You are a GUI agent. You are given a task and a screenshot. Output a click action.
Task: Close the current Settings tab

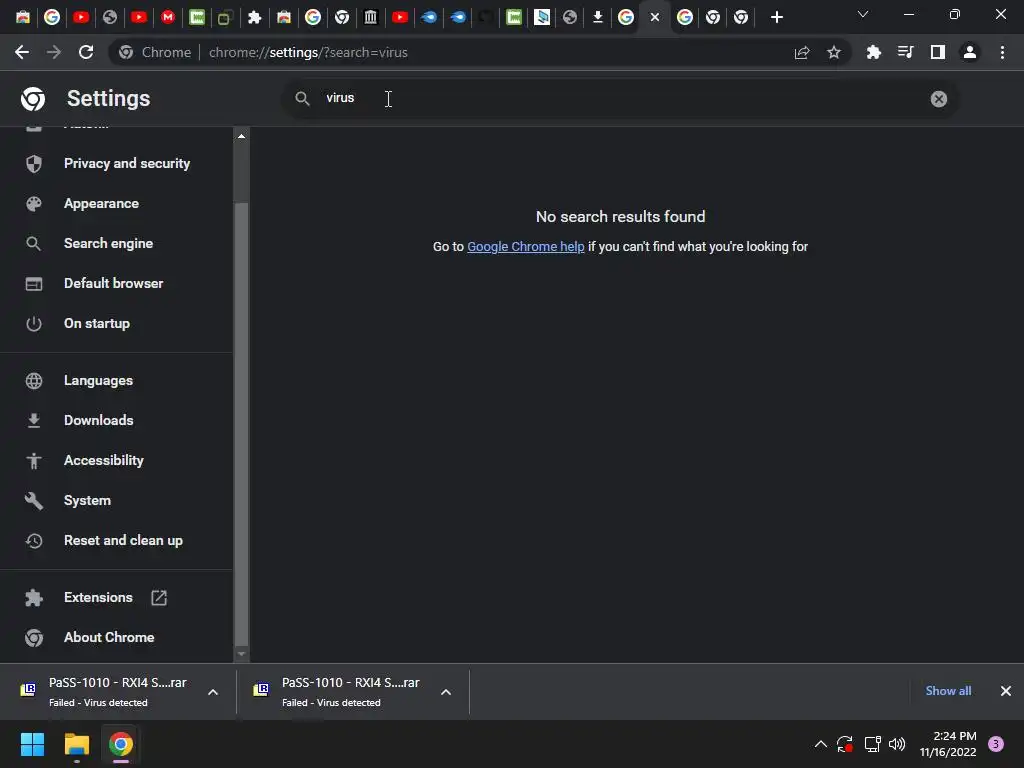(655, 18)
